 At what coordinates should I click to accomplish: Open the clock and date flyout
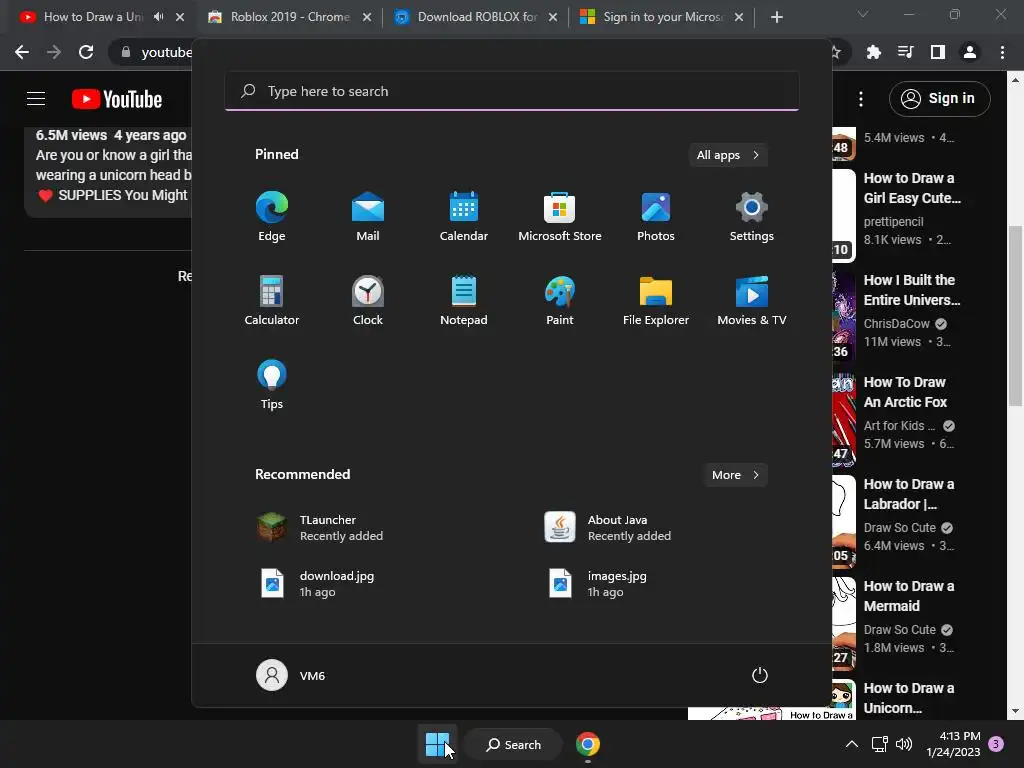point(953,744)
